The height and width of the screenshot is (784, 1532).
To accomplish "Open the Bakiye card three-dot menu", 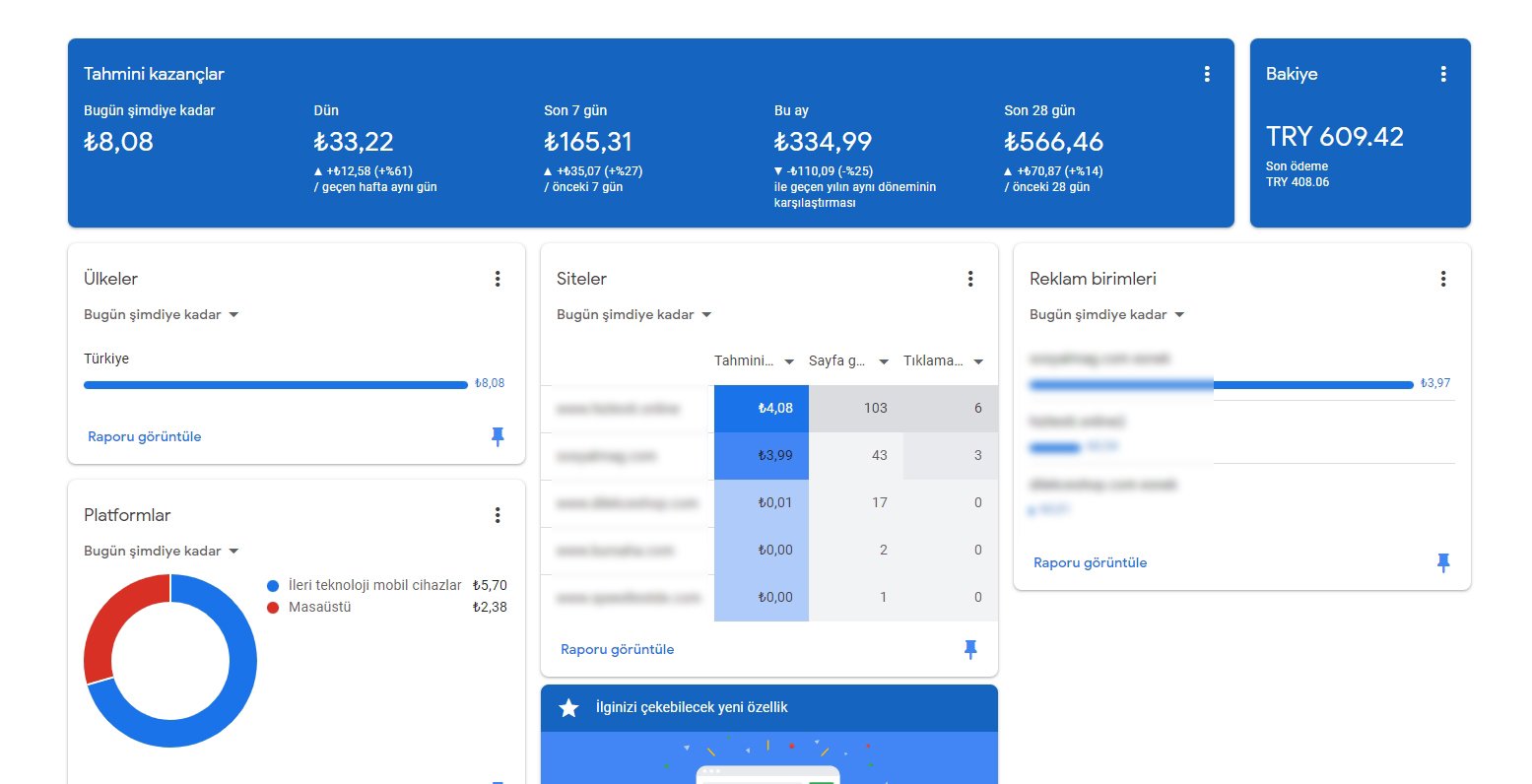I will coord(1443,74).
